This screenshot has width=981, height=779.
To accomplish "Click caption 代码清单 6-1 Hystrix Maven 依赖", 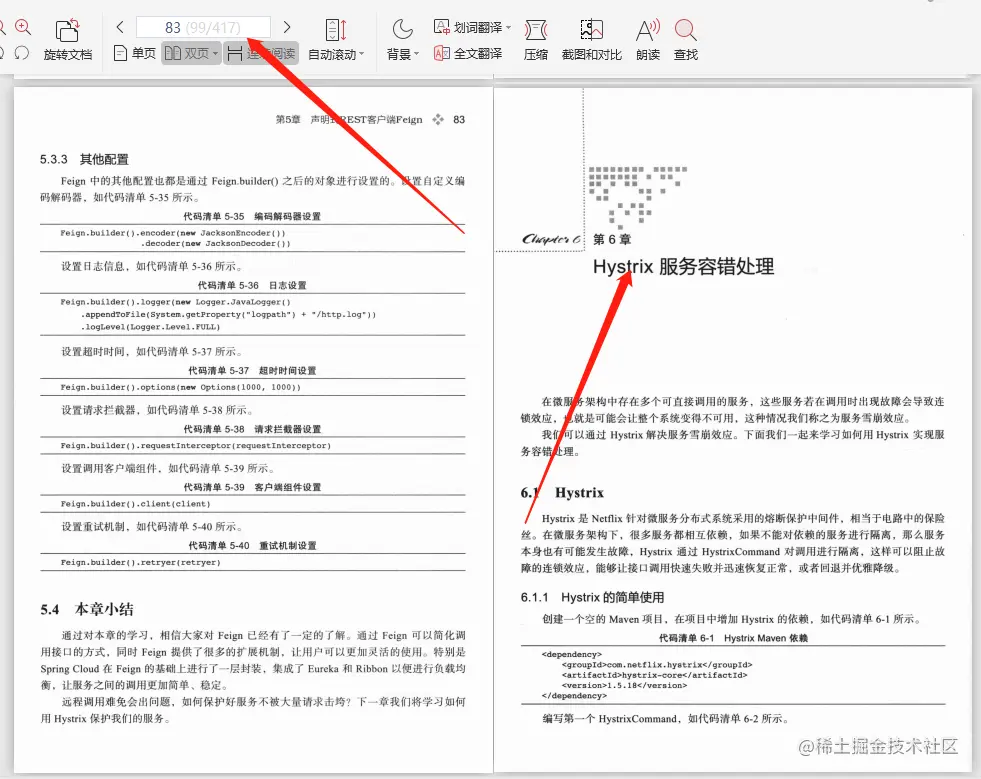I will coord(733,638).
